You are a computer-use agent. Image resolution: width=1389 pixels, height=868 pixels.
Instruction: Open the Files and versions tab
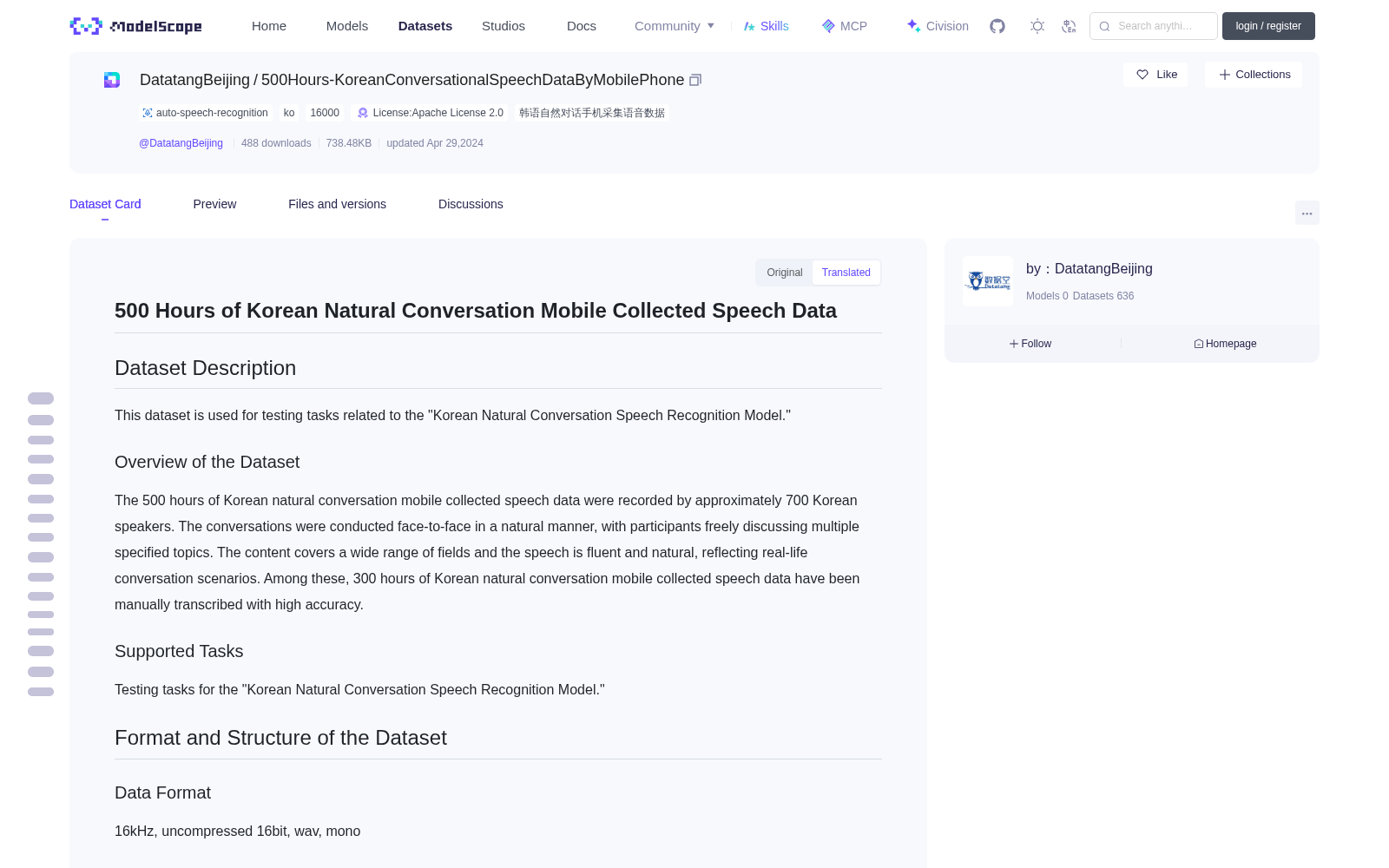tap(337, 204)
